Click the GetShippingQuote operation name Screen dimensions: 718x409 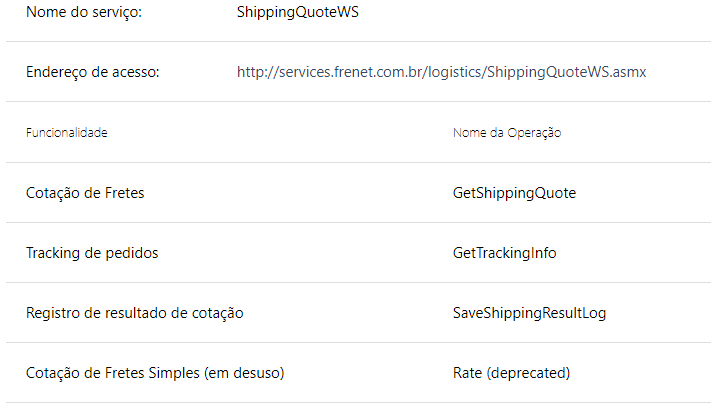514,193
